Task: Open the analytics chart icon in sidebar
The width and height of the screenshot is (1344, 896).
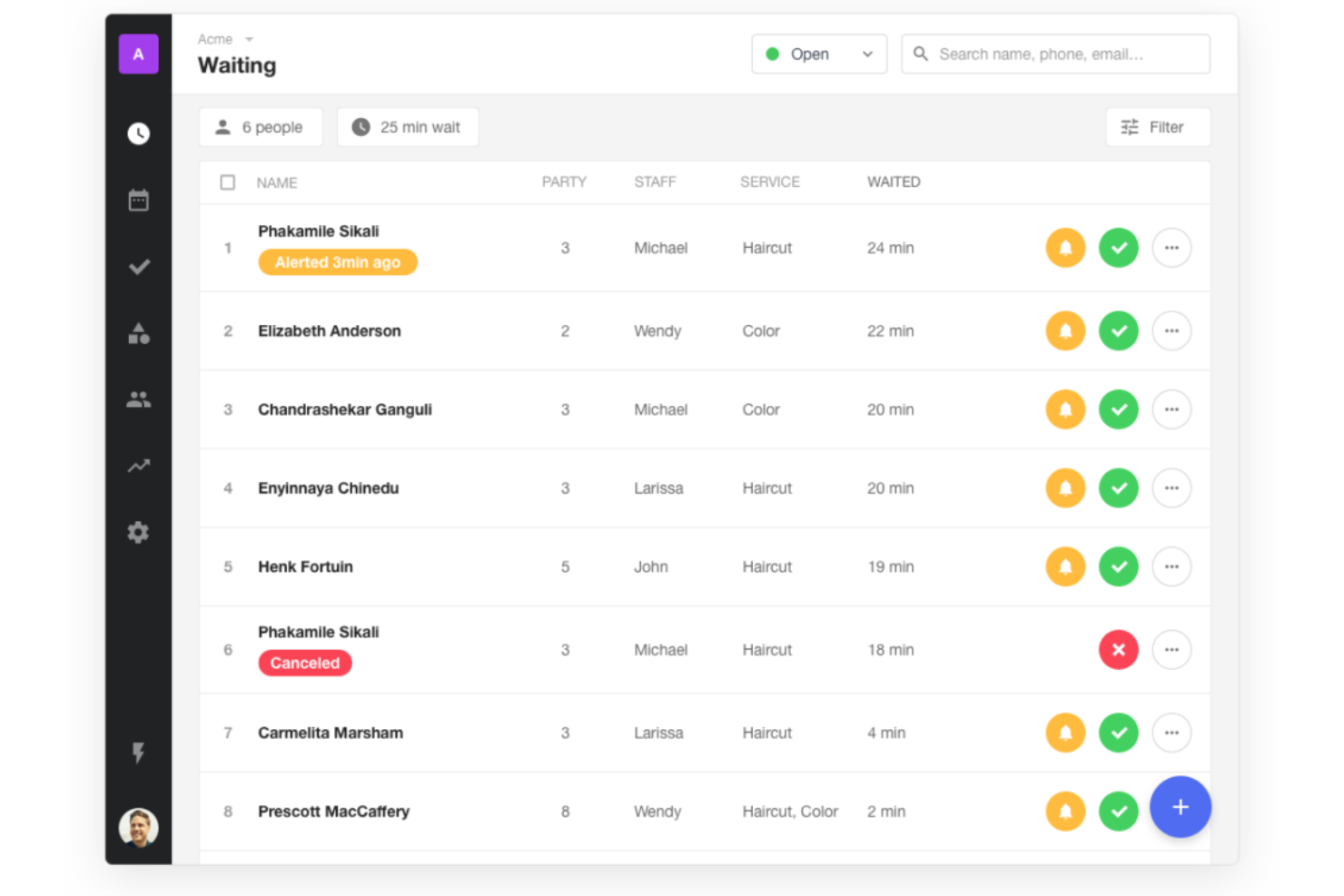Action: (x=138, y=466)
